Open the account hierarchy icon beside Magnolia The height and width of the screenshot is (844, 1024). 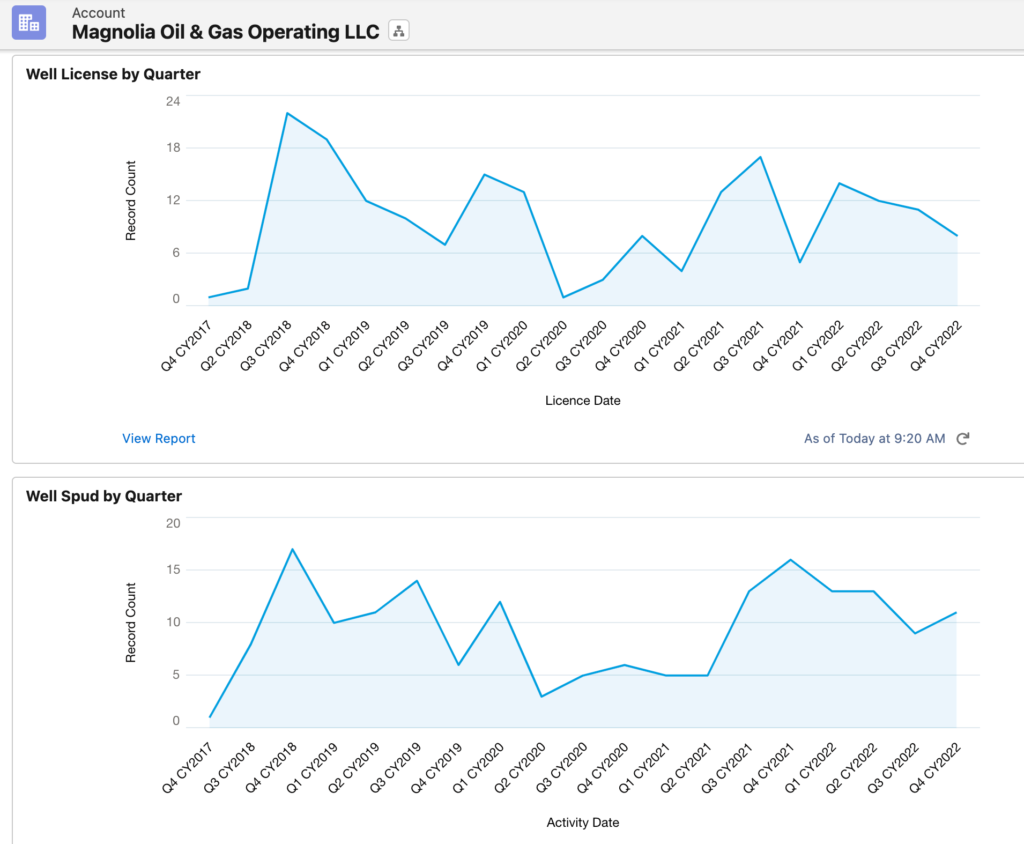point(398,31)
